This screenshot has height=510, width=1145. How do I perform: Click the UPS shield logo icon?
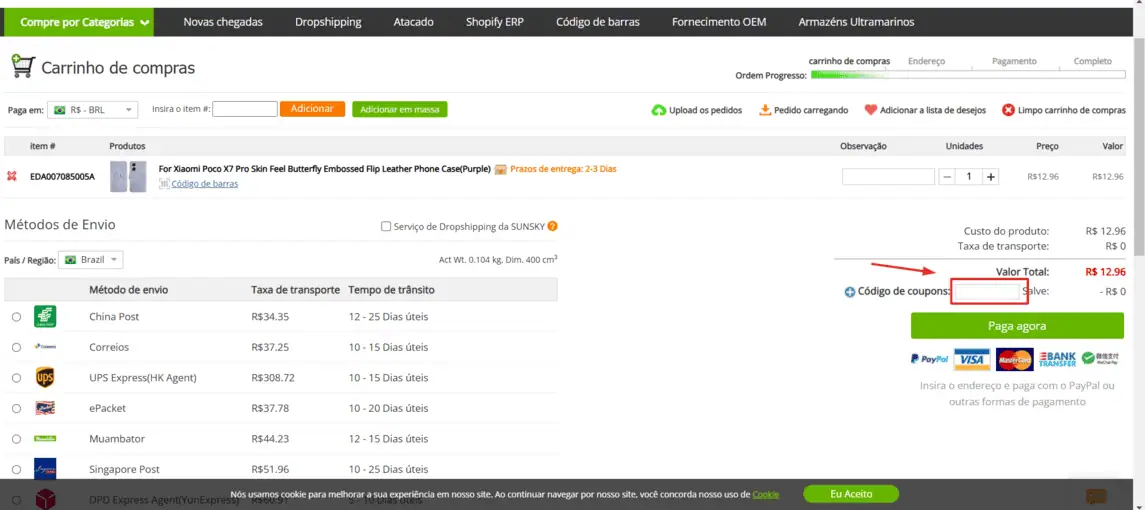[x=45, y=378]
